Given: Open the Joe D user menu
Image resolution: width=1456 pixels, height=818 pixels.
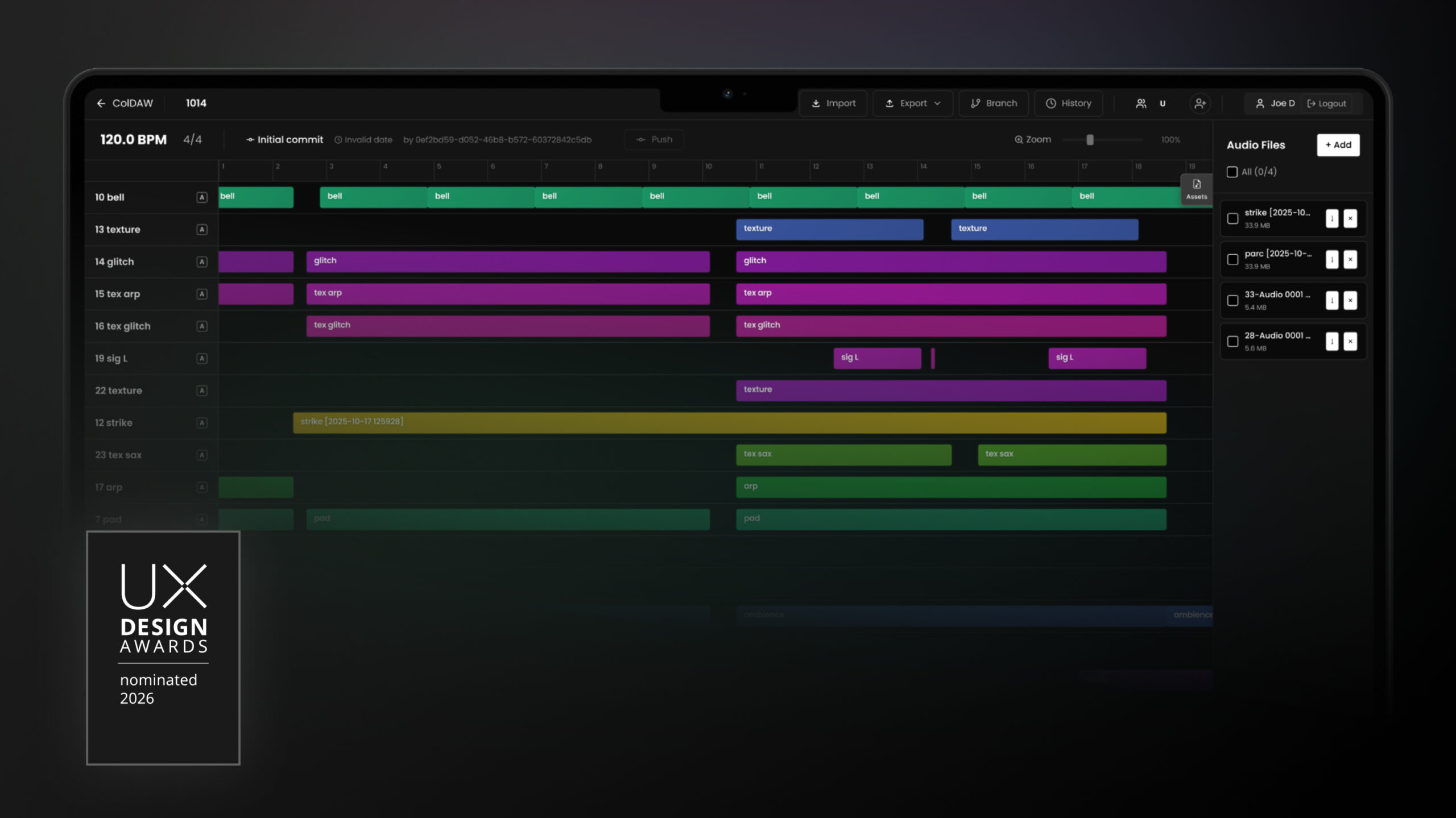Looking at the screenshot, I should pos(1275,103).
